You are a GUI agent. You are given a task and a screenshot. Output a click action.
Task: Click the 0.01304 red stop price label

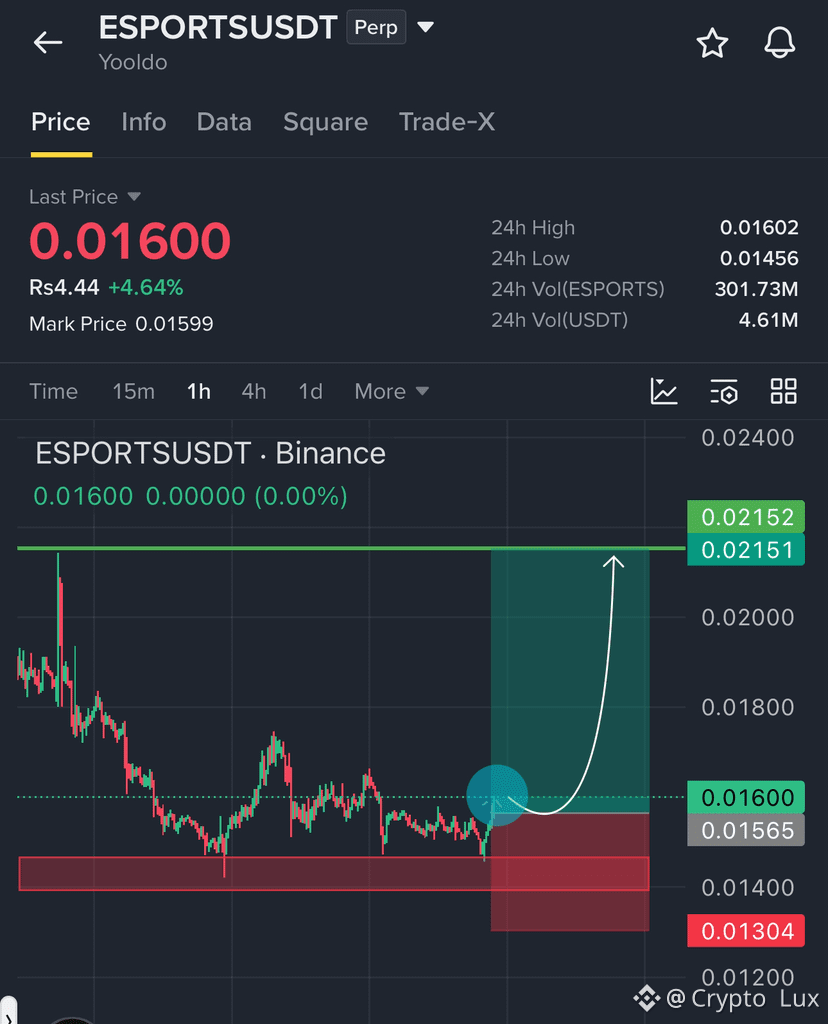pos(746,931)
